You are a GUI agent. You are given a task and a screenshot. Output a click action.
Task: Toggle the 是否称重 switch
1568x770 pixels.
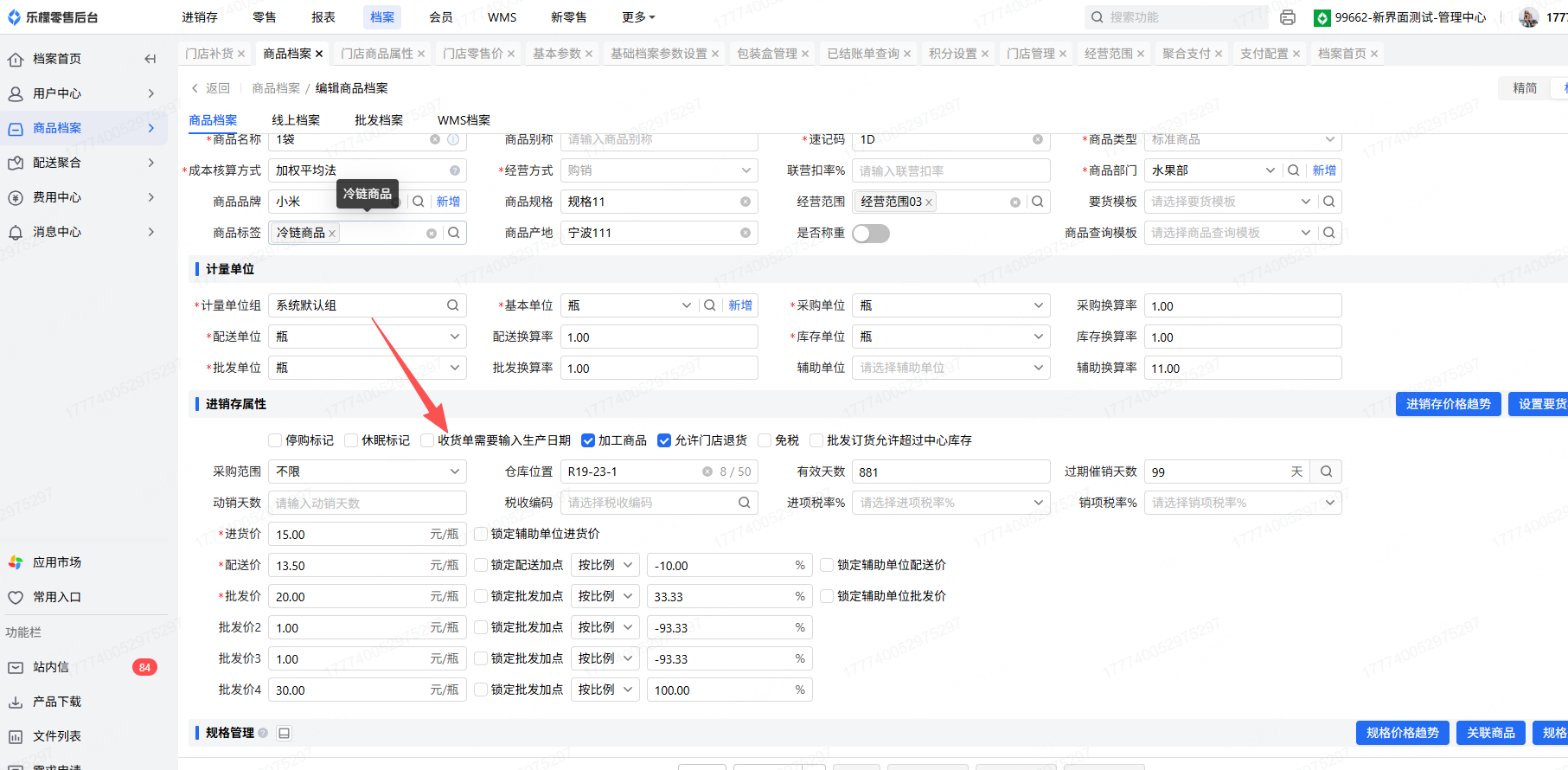pyautogui.click(x=871, y=234)
